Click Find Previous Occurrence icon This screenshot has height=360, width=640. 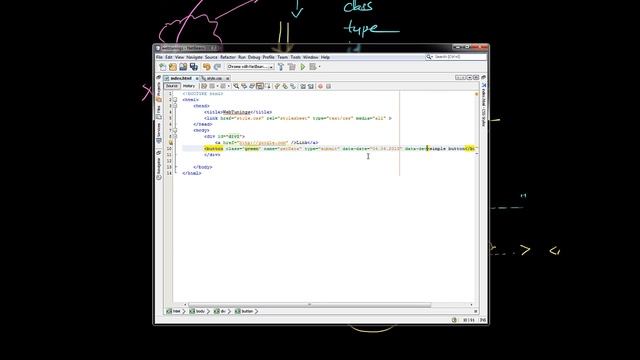[x=244, y=86]
